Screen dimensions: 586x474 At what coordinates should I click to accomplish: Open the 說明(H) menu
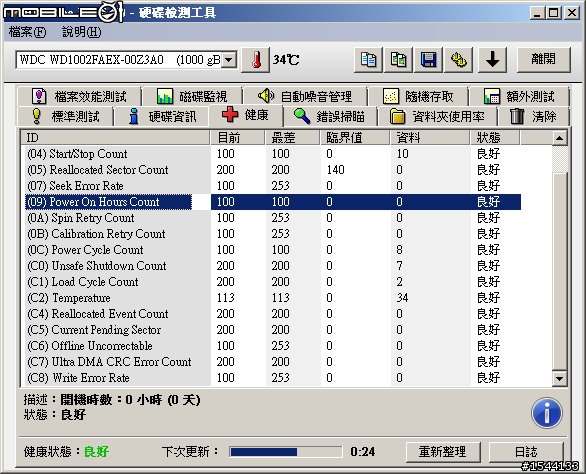tap(81, 32)
